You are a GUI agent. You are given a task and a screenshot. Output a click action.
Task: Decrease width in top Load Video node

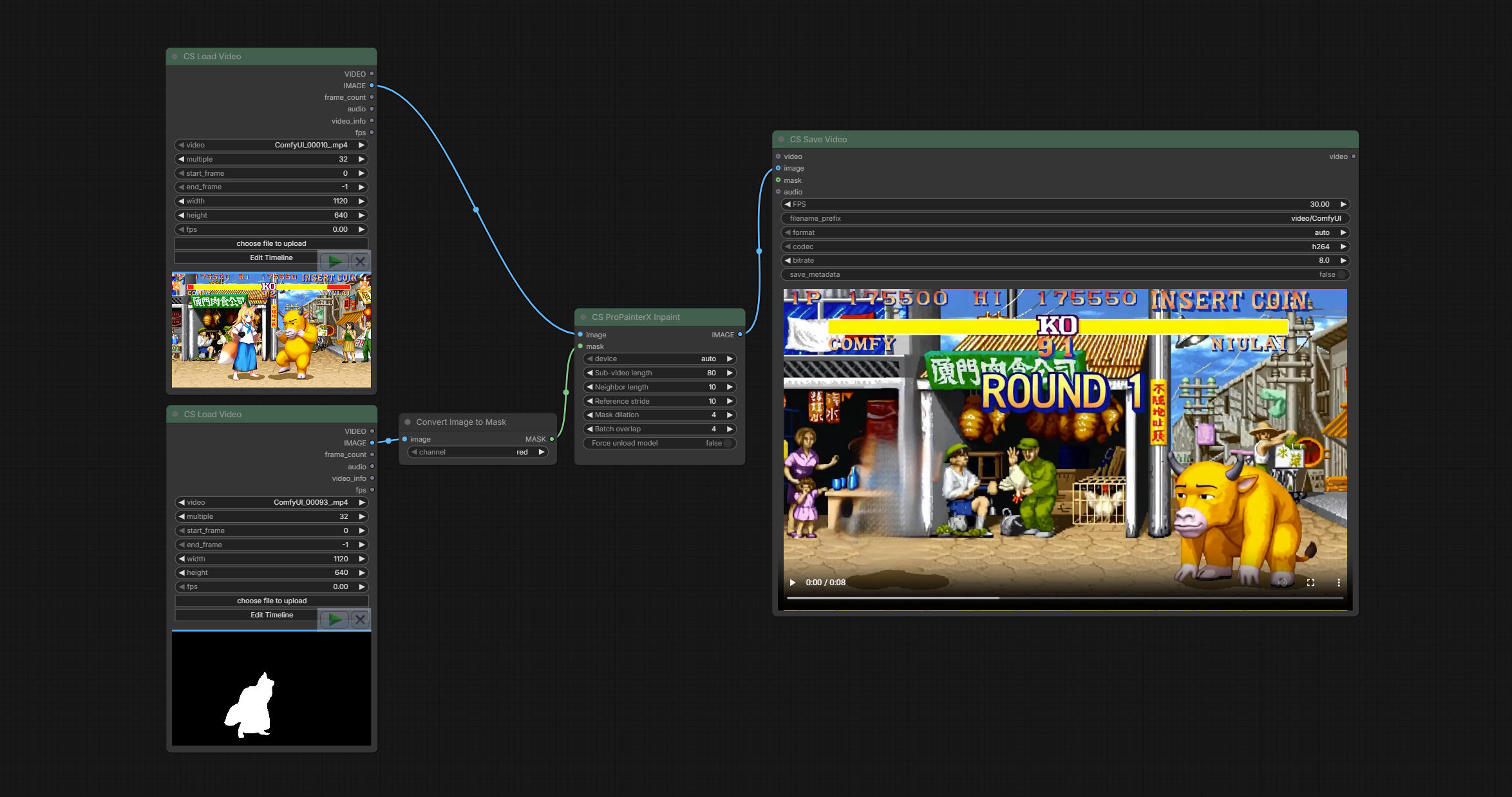click(x=181, y=201)
